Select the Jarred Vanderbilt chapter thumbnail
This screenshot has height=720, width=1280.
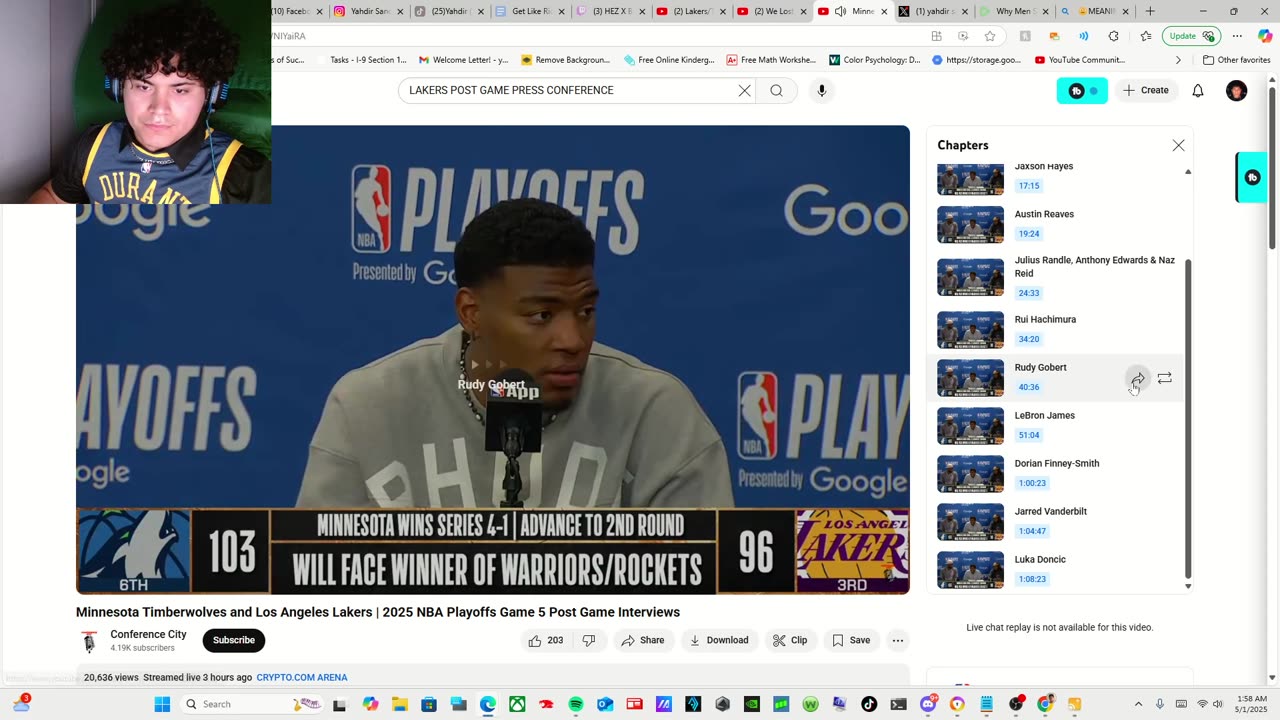(x=970, y=522)
